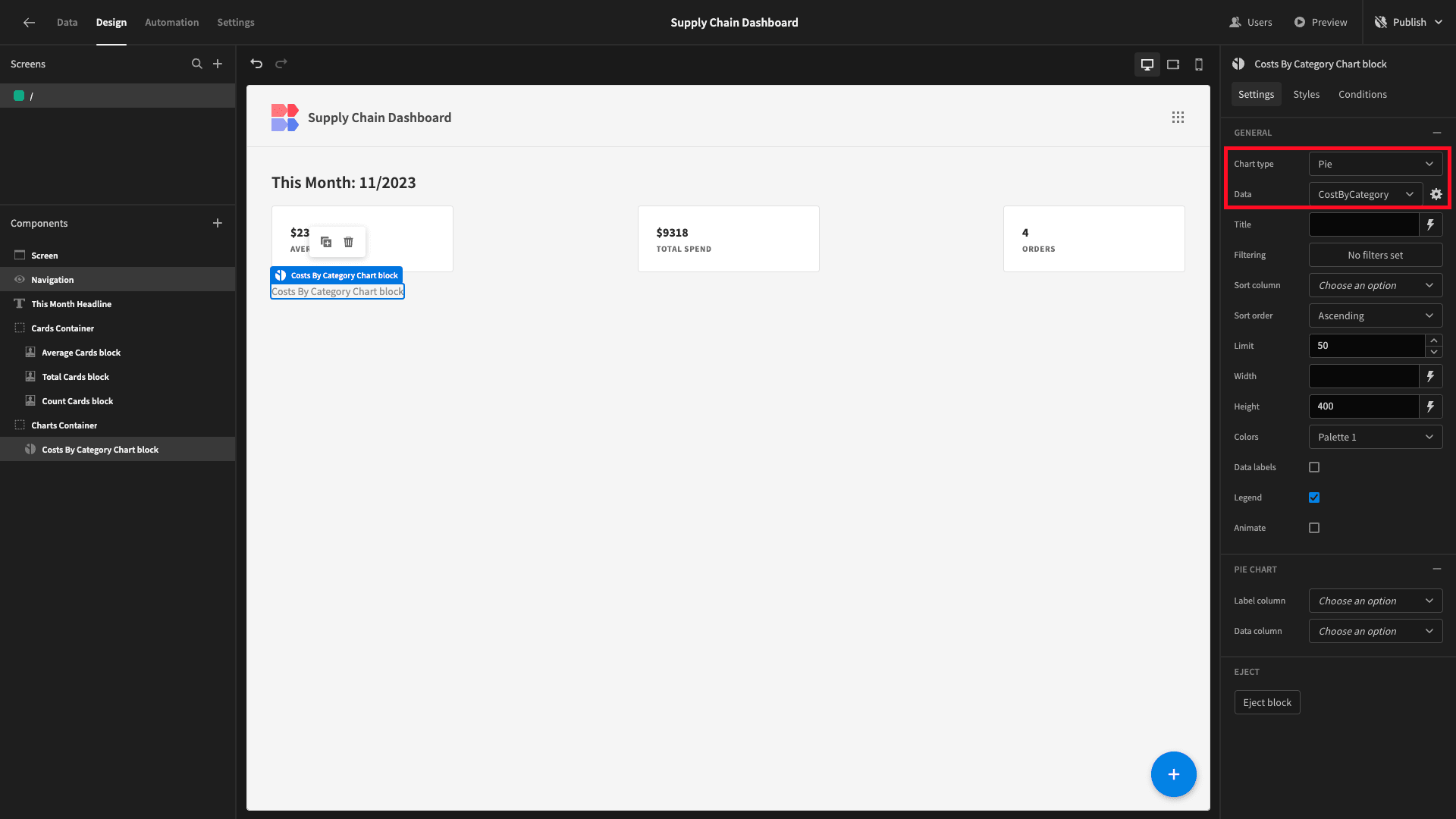Image resolution: width=1456 pixels, height=819 pixels.
Task: Collapse the PIE CHART section
Action: [1437, 569]
